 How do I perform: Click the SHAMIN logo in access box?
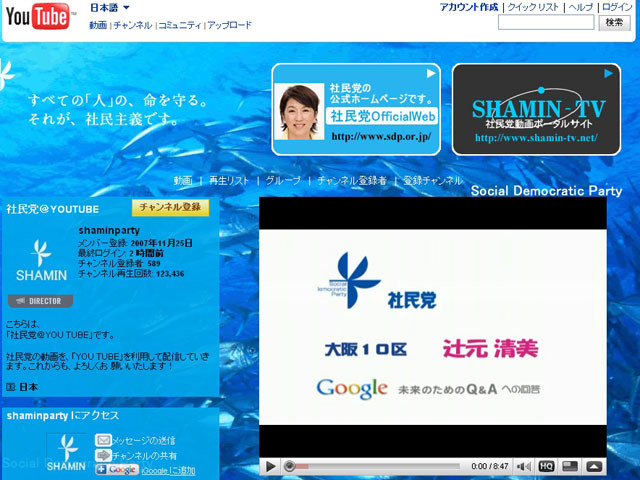point(66,453)
